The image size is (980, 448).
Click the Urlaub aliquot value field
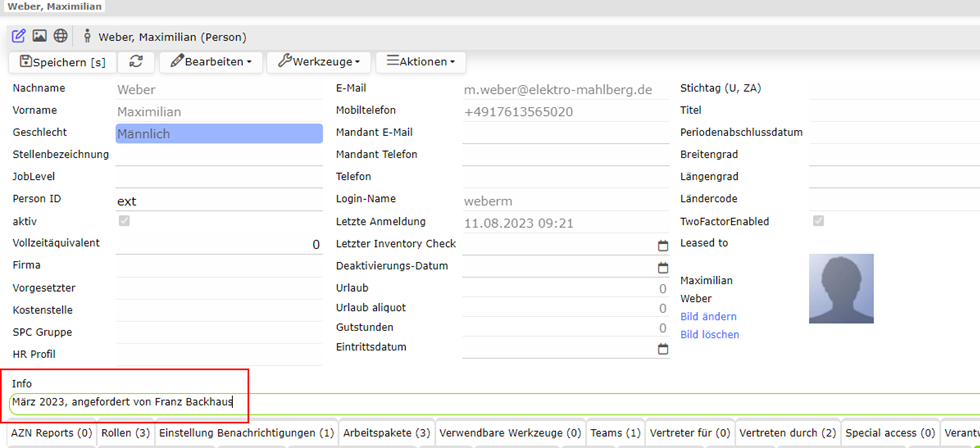566,309
